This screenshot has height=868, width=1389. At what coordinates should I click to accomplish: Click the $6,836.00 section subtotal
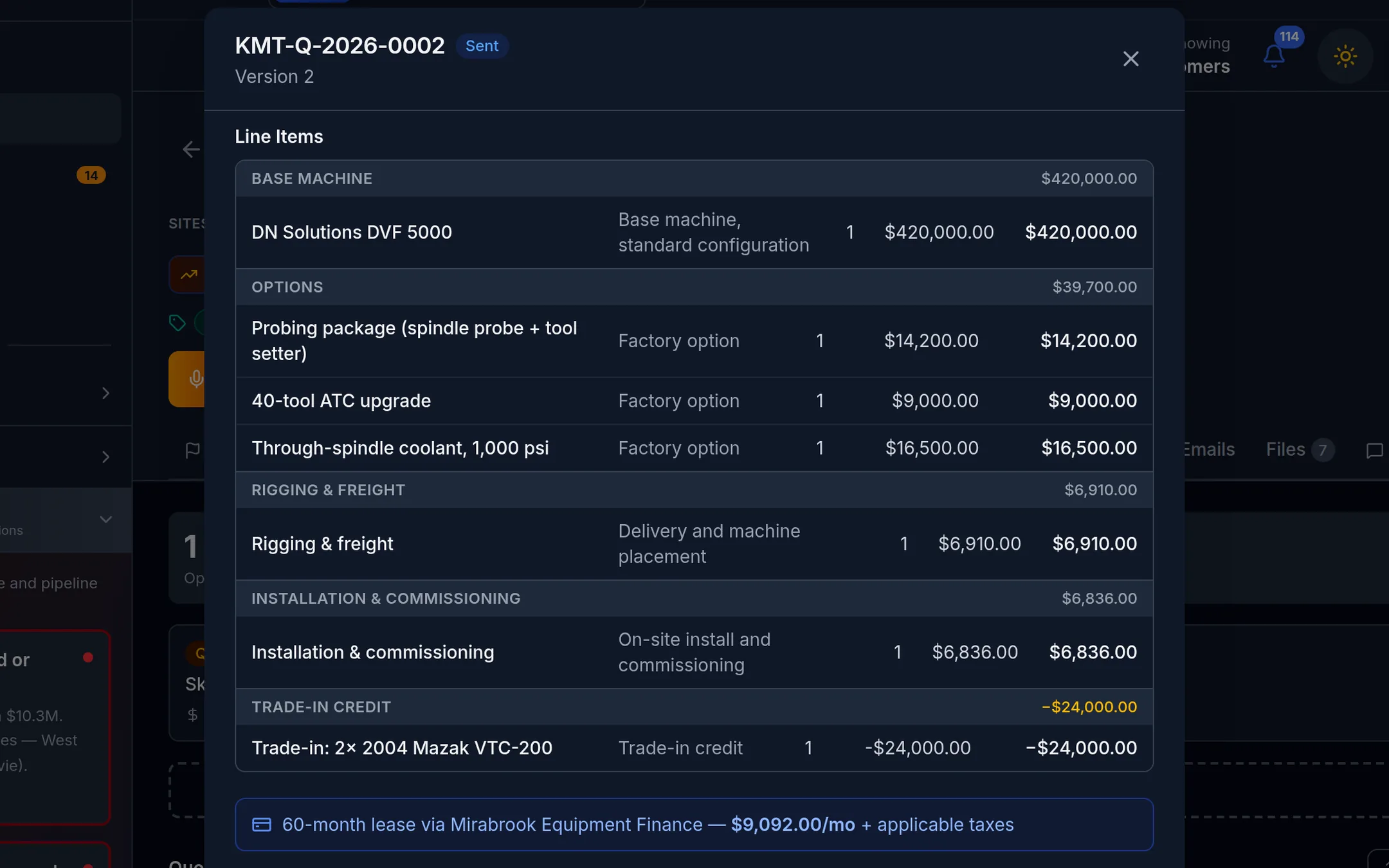1099,599
